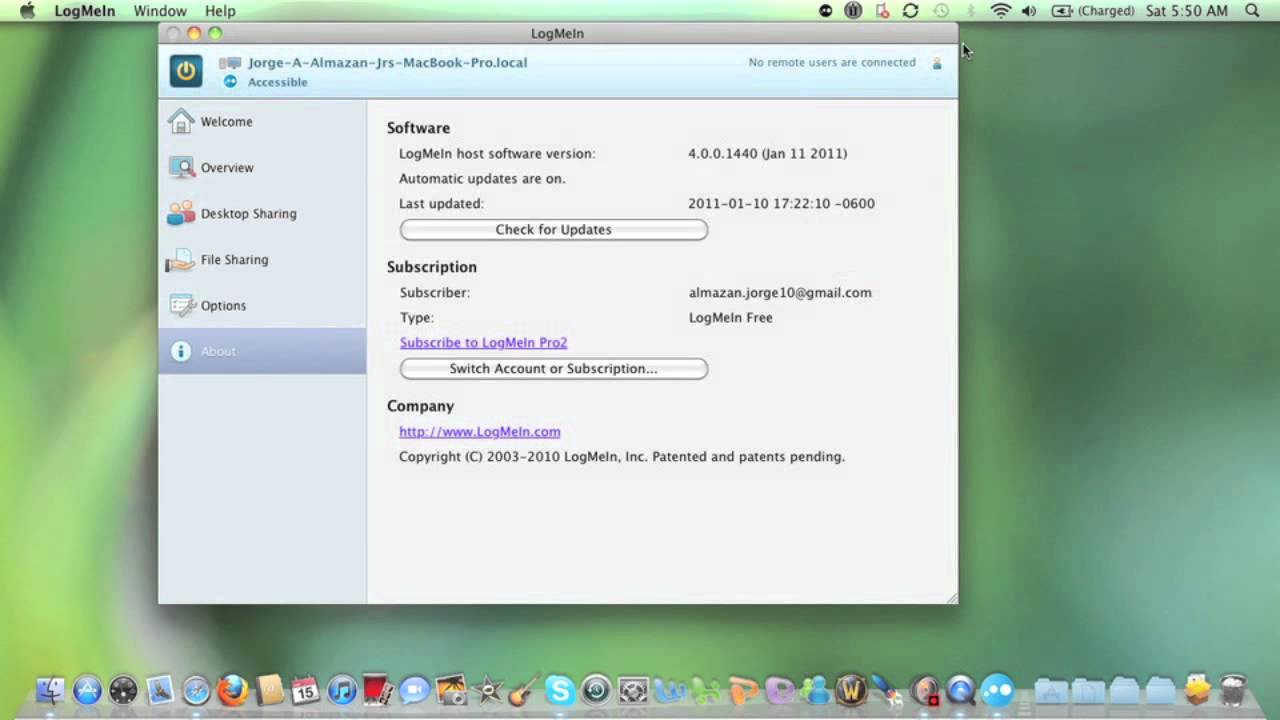Open QuickTime Player from the dock

pyautogui.click(x=961, y=690)
